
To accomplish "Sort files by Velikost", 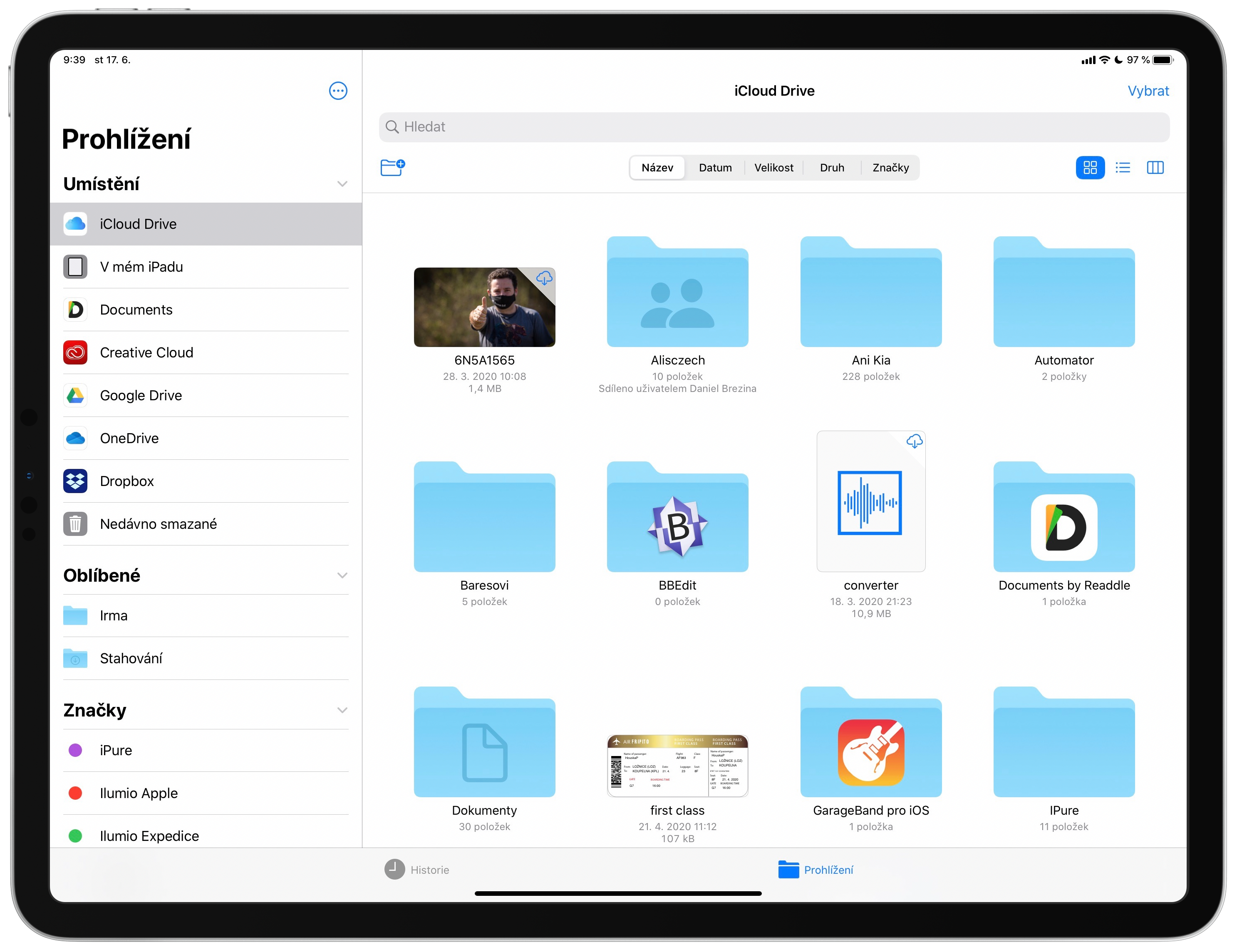I will click(773, 168).
